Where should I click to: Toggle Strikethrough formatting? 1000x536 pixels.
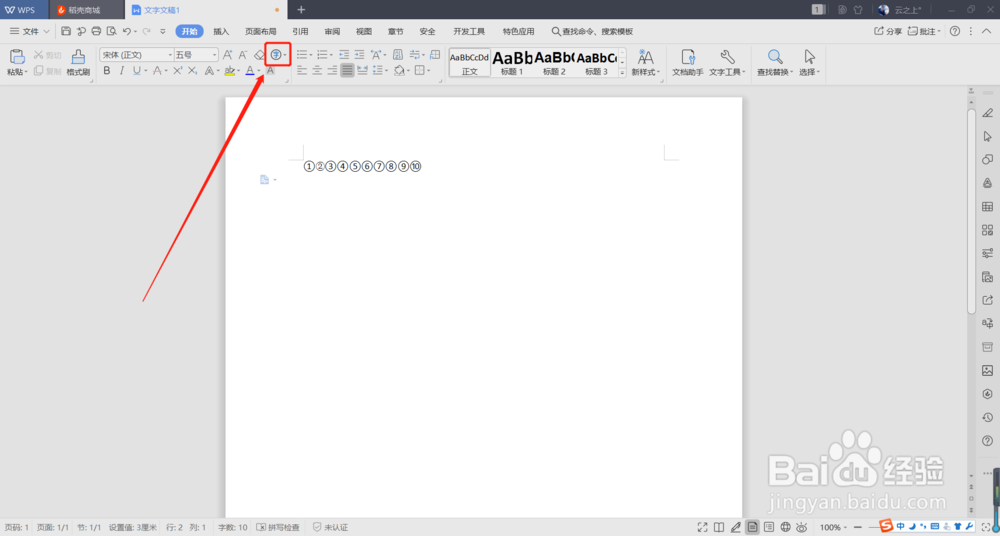point(156,70)
